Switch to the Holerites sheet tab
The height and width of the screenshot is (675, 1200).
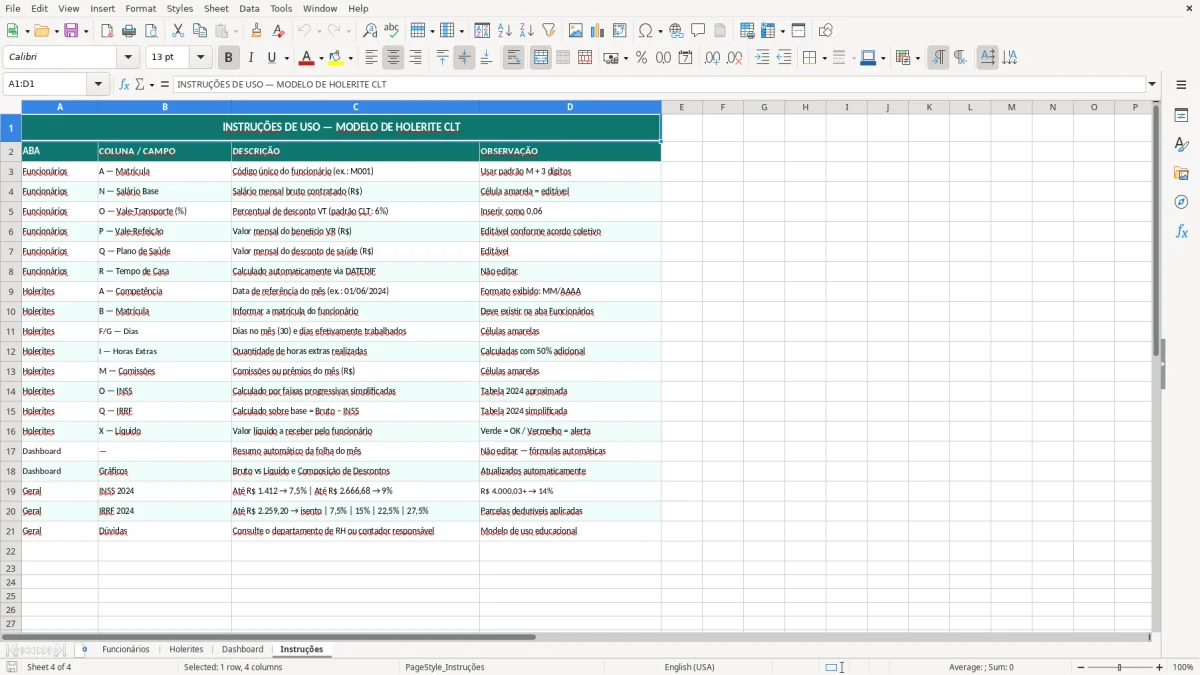186,648
